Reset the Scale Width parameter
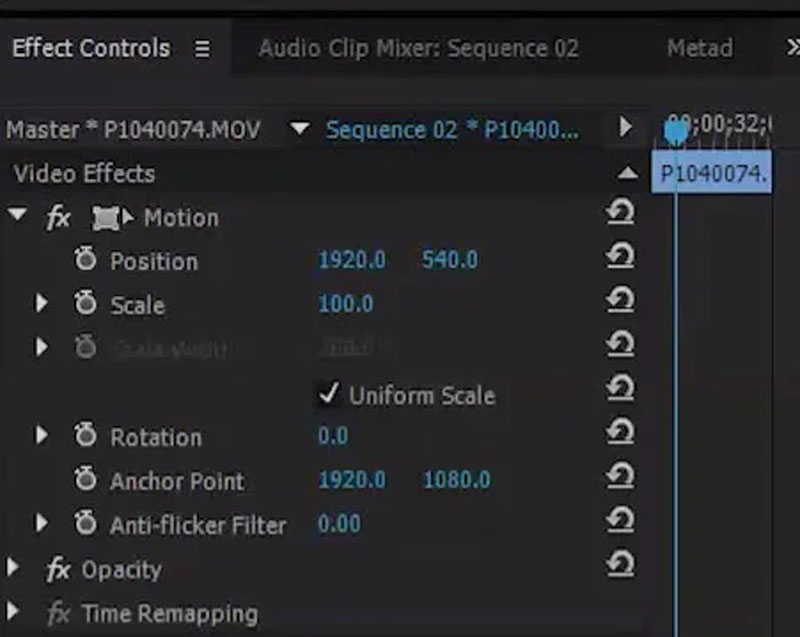 tap(620, 344)
